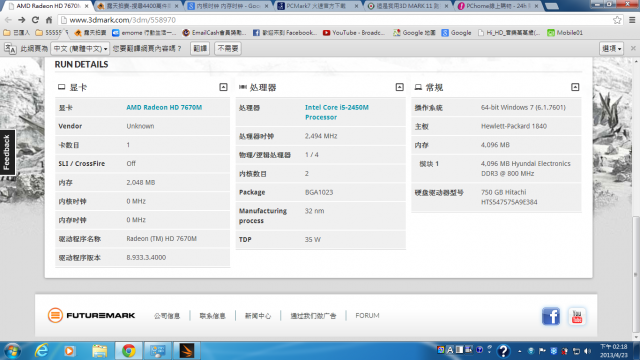The width and height of the screenshot is (640, 360).
Task: Close the translate bar
Action: [x=633, y=48]
